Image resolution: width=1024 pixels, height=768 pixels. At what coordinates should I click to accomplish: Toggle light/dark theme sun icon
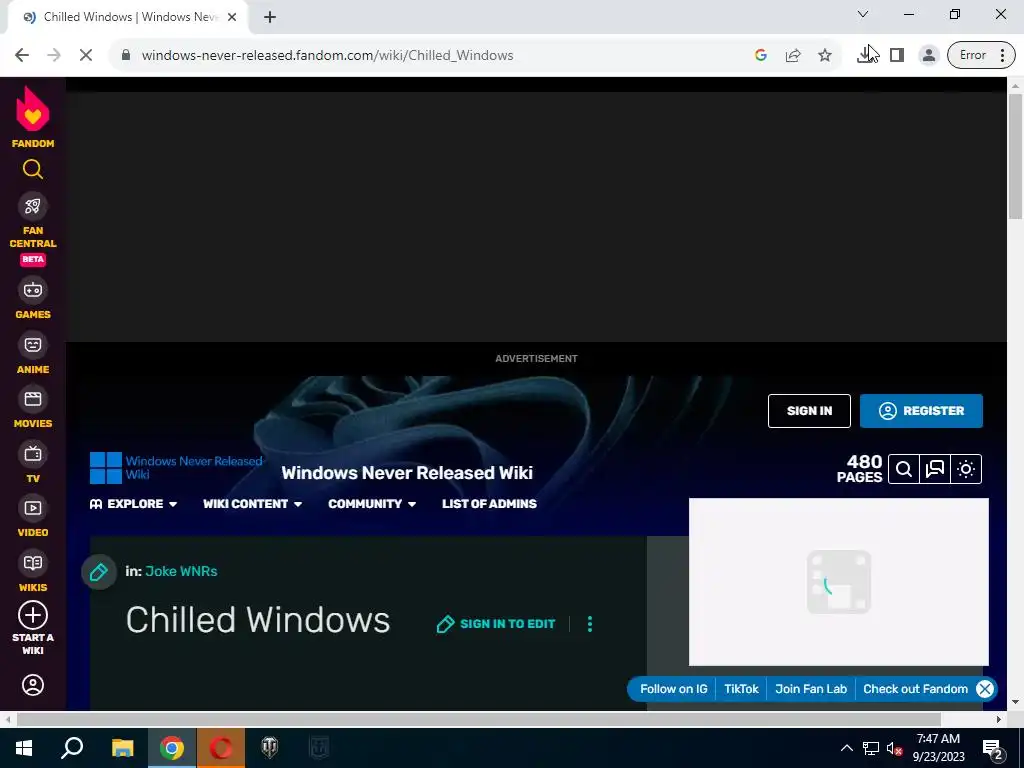(x=967, y=469)
